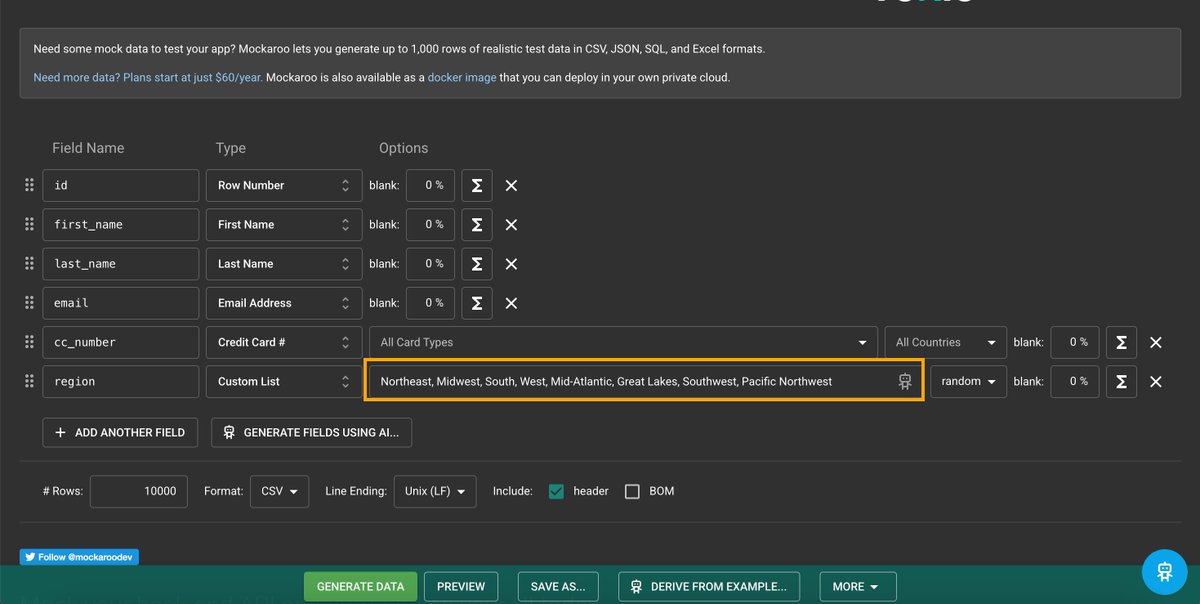Viewport: 1200px width, 604px height.
Task: Set blank percentage for id field
Action: [x=431, y=185]
